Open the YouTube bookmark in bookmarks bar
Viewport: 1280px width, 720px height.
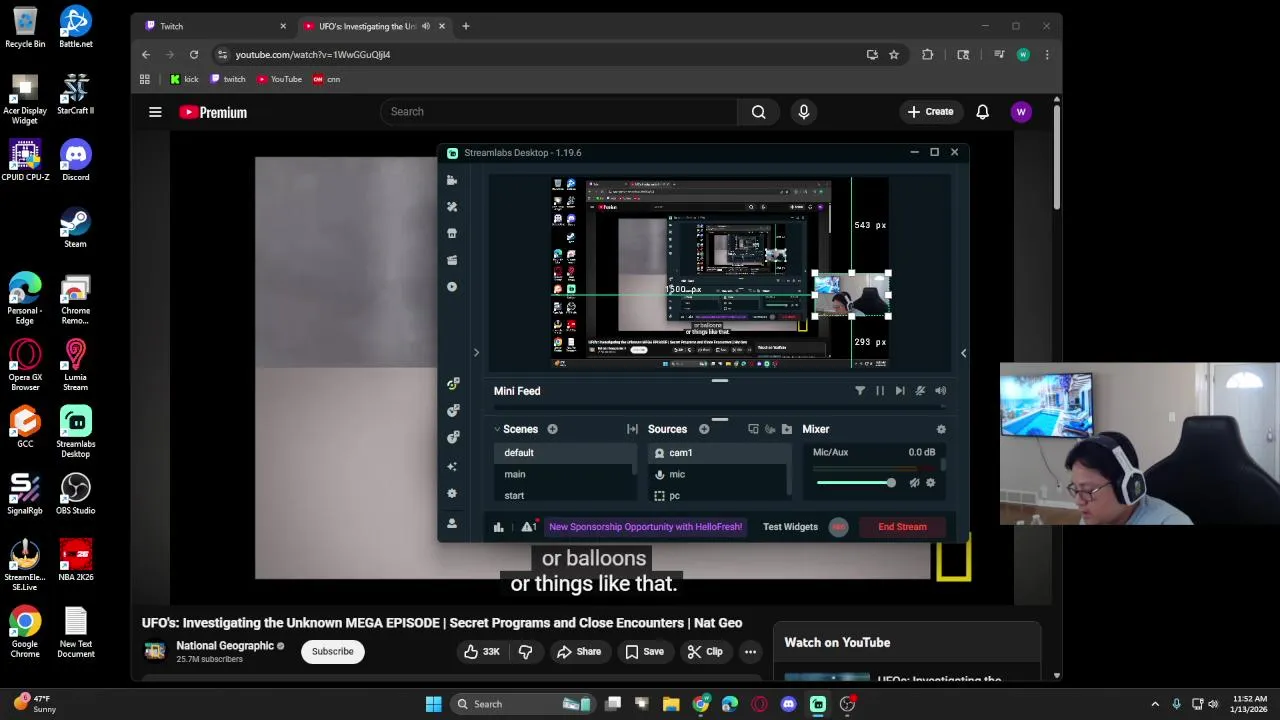click(279, 79)
